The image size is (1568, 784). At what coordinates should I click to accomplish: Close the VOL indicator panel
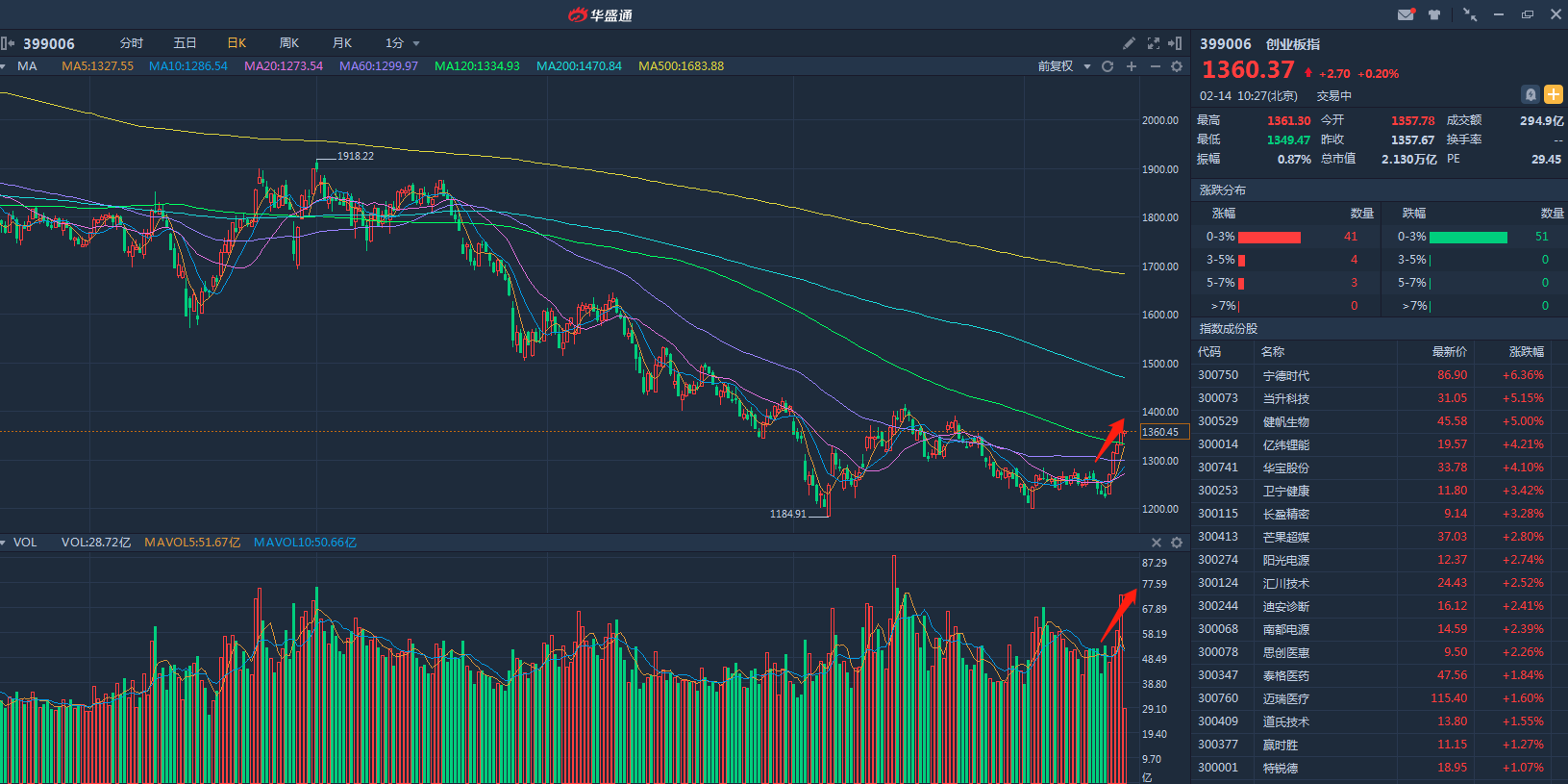1157,543
